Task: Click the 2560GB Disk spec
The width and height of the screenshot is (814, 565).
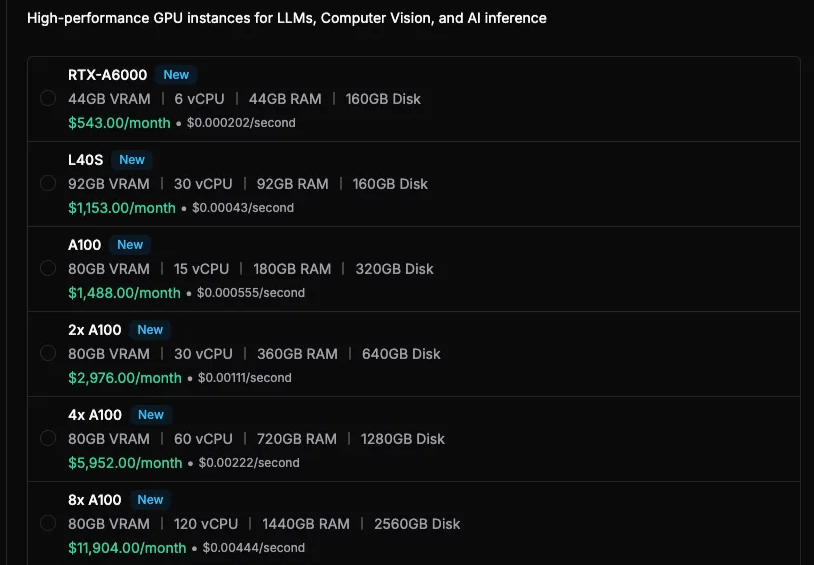Action: [417, 524]
